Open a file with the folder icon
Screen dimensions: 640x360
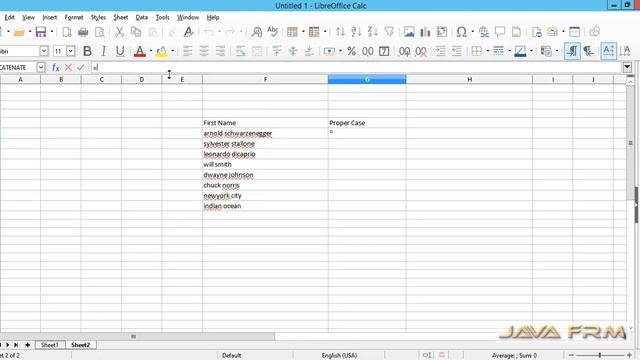tap(19, 32)
